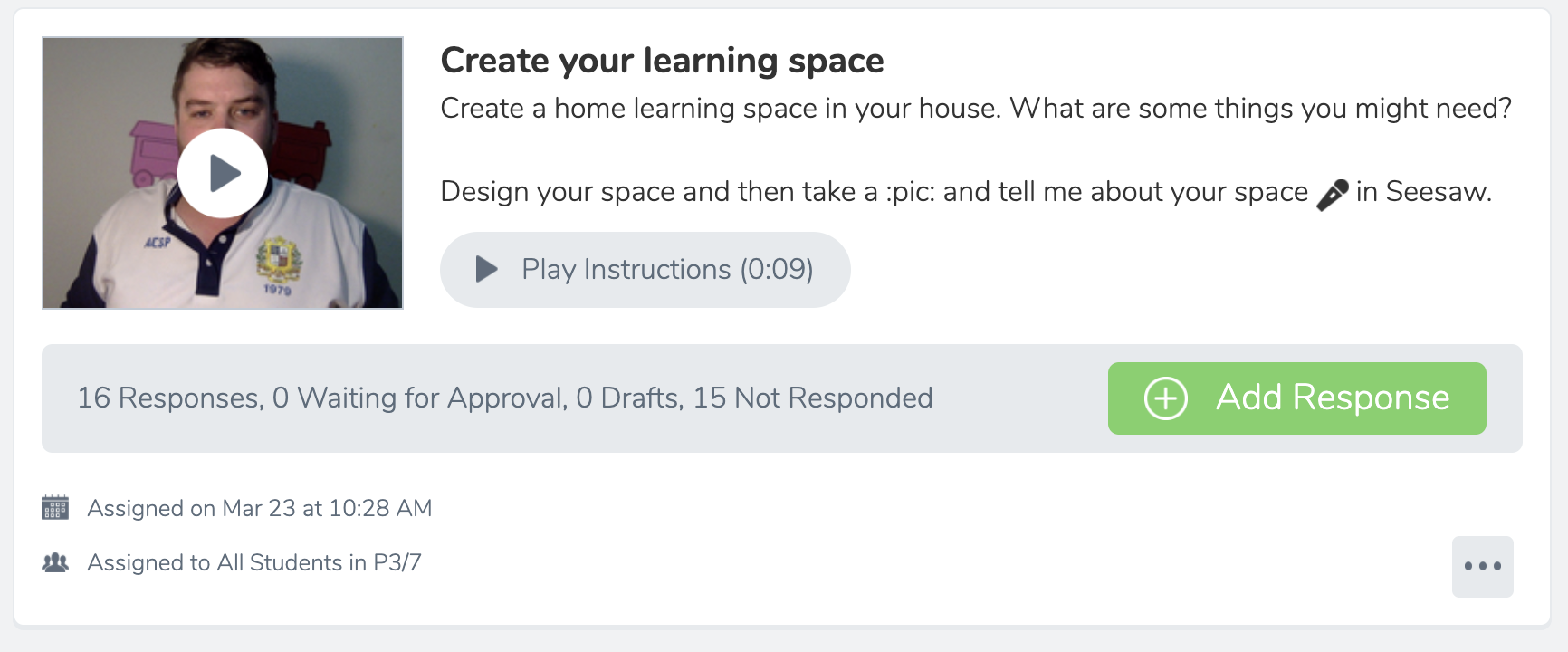
Task: Open the three-dots more options menu
Action: coord(1482,567)
